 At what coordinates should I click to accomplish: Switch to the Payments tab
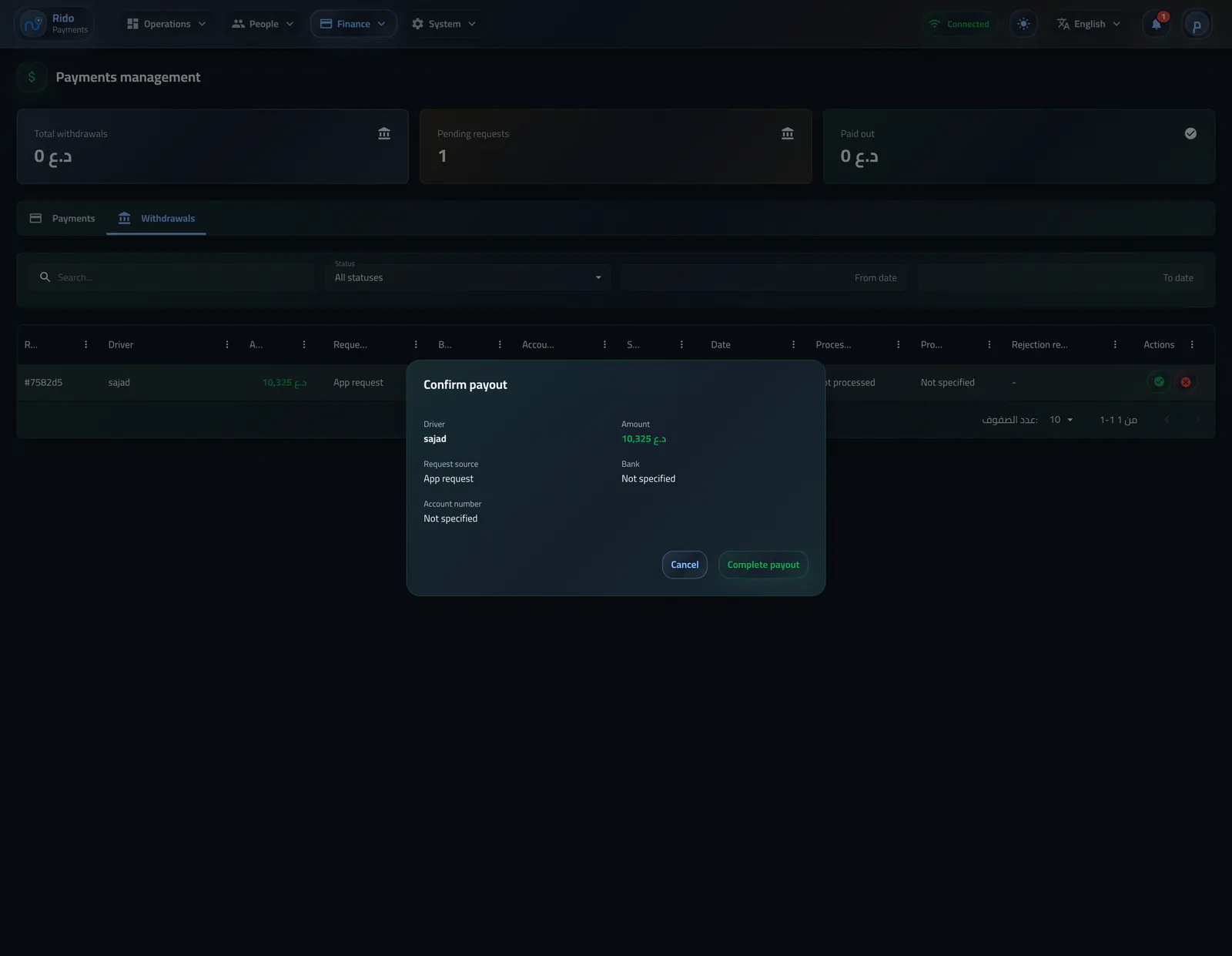(62, 219)
